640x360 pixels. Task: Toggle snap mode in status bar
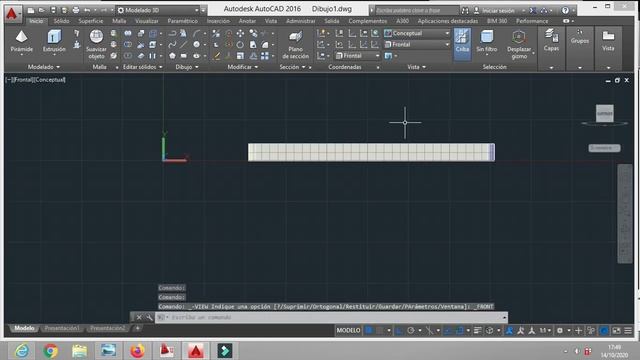click(x=380, y=330)
